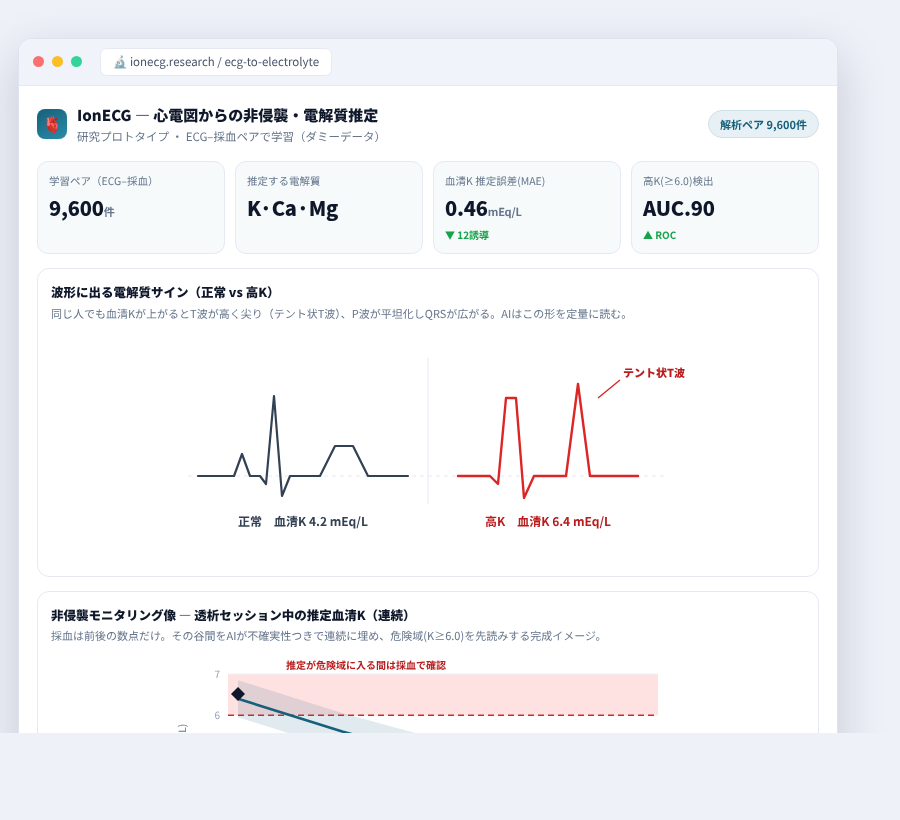Click the 波形に出る電解質サイン heading
The height and width of the screenshot is (820, 900).
(164, 292)
